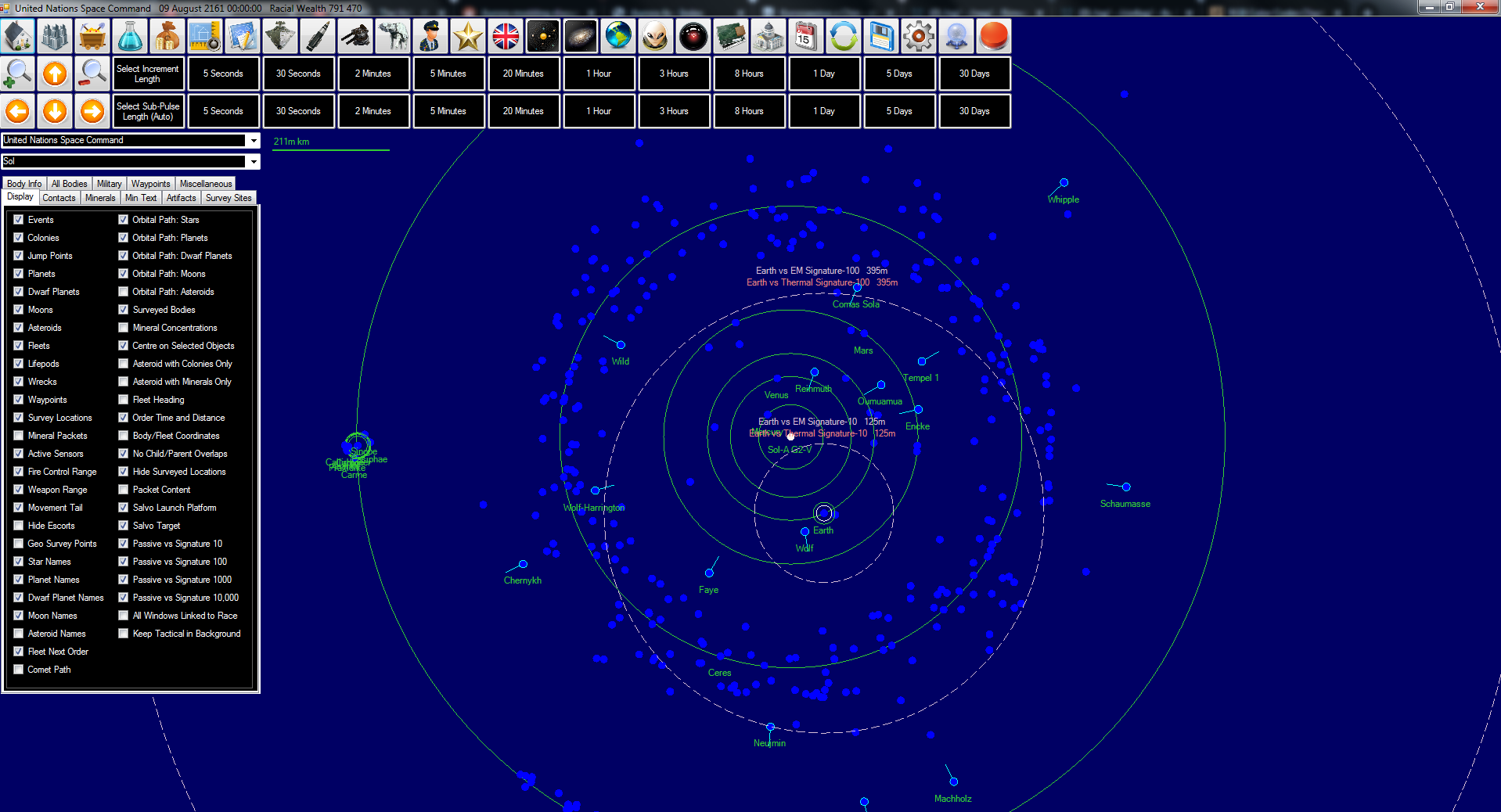Screen dimensions: 1501x812
Task: Set sub-pulse length to 1 Hour
Action: coord(599,111)
